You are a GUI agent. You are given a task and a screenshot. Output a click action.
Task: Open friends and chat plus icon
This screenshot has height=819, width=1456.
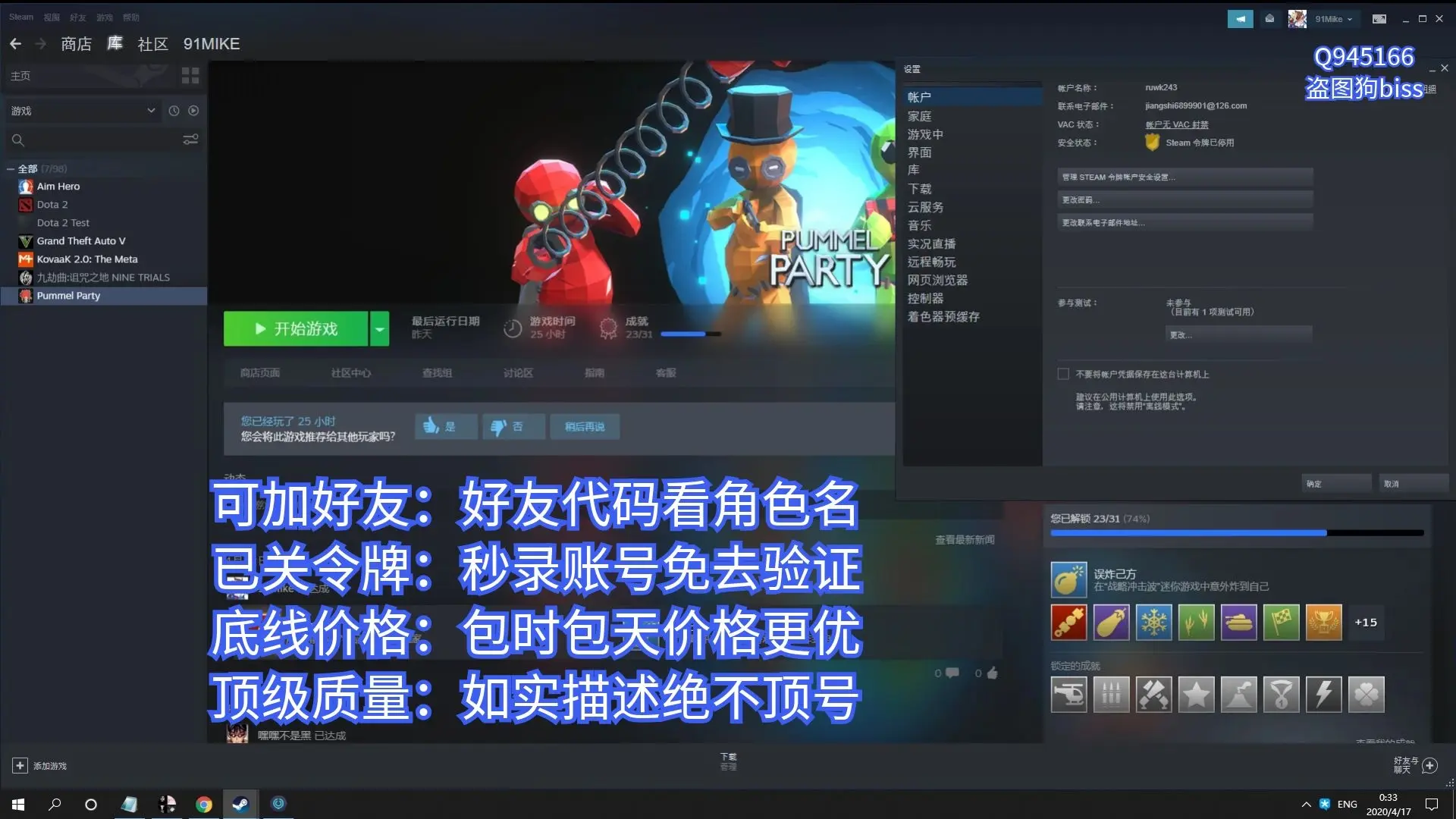[x=1430, y=765]
